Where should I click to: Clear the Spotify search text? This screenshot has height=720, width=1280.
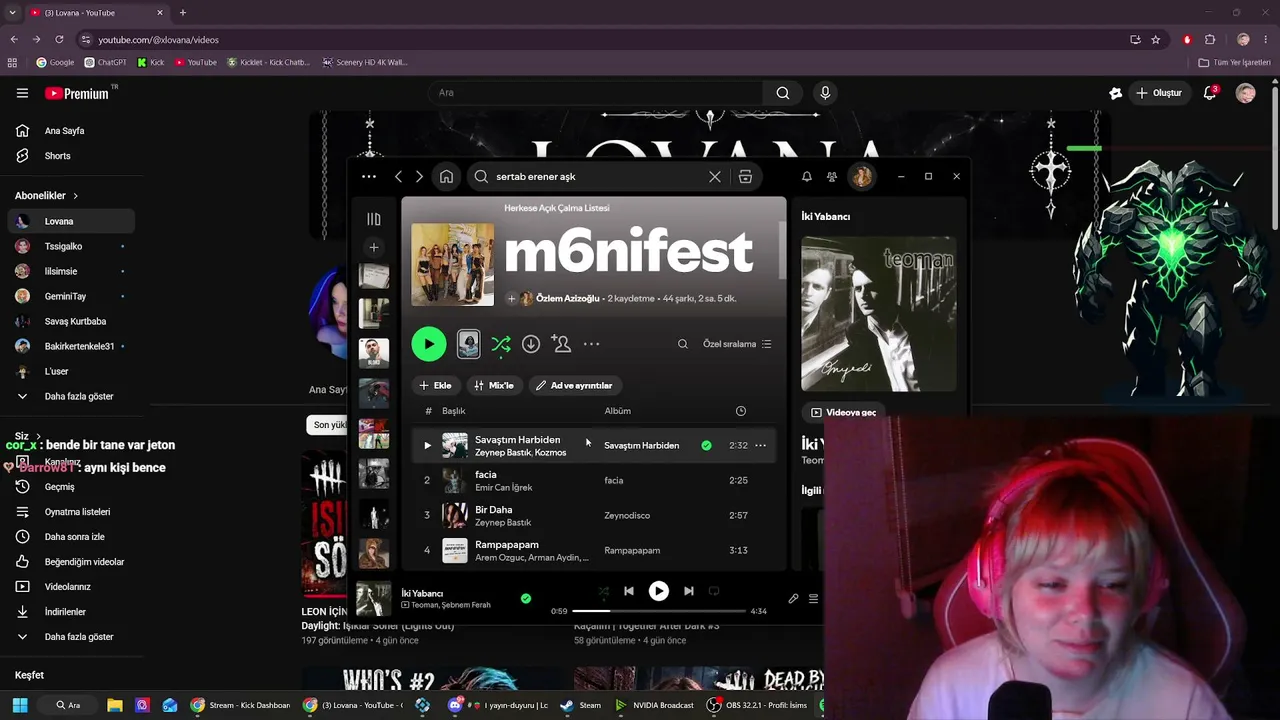[x=714, y=177]
